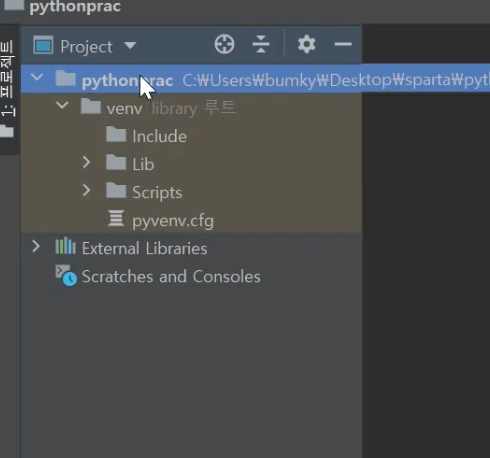490x458 pixels.
Task: Click the Scripts folder icon
Action: (x=116, y=190)
